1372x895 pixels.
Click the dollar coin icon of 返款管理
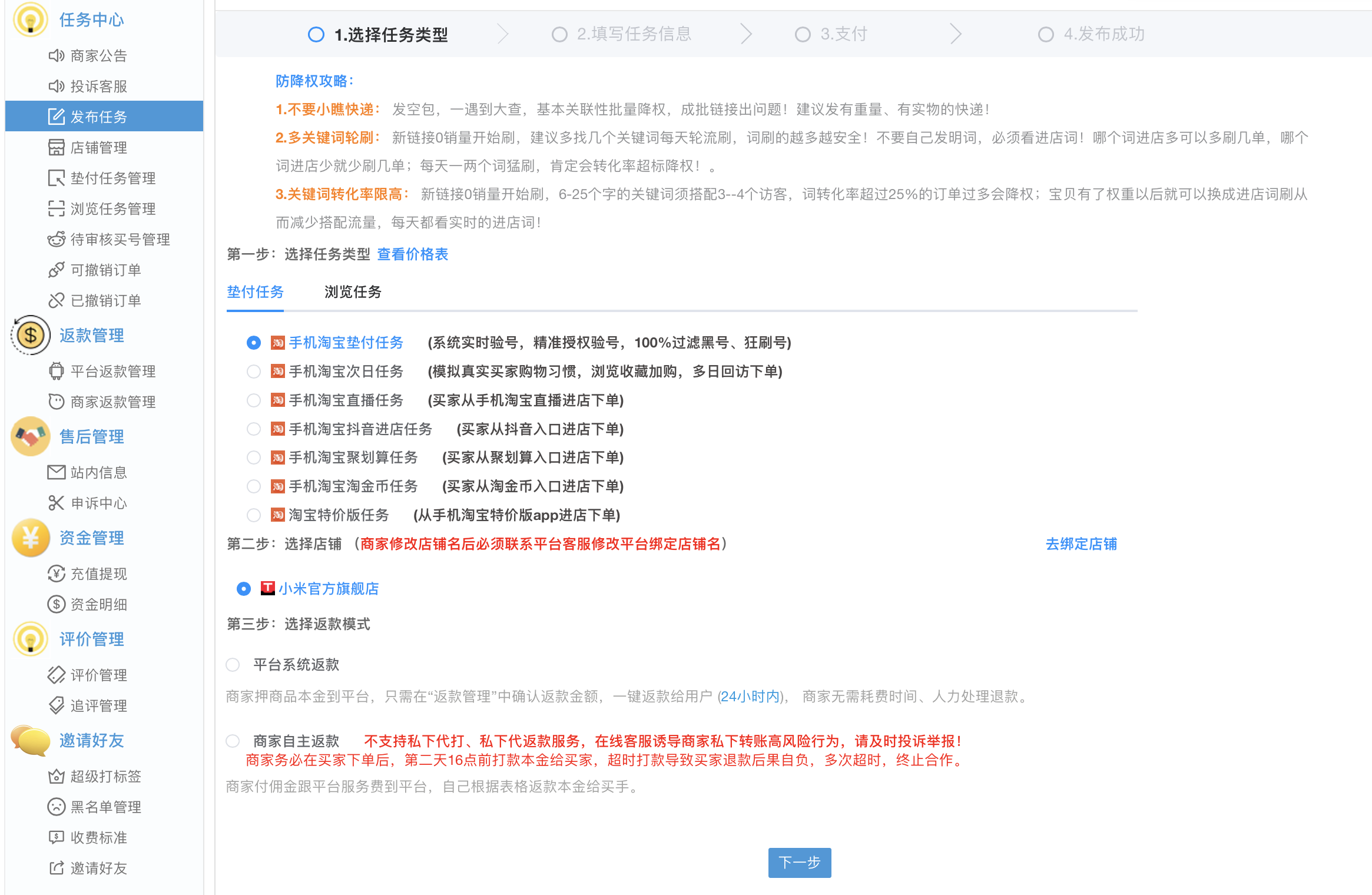31,335
